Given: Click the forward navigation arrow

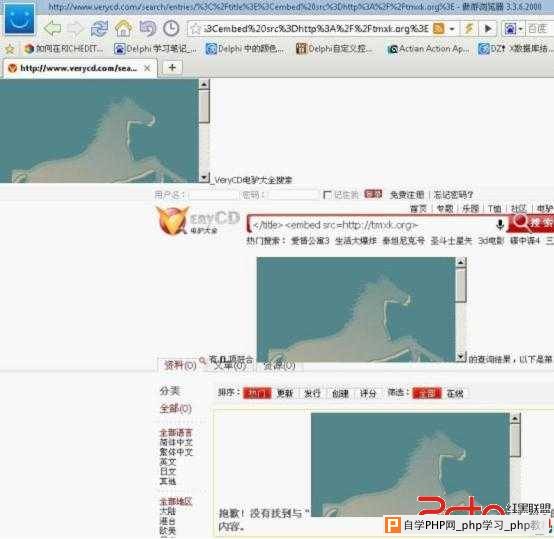Looking at the screenshot, I should coord(75,28).
